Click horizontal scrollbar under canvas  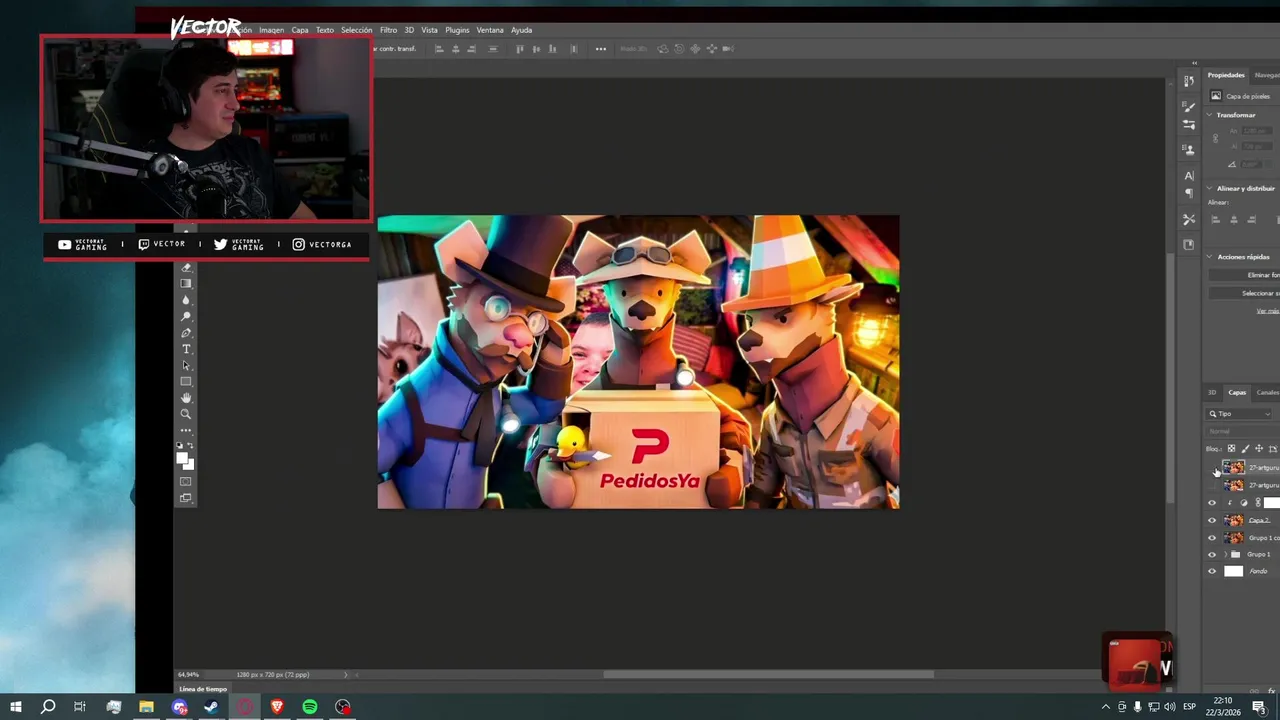tap(768, 674)
